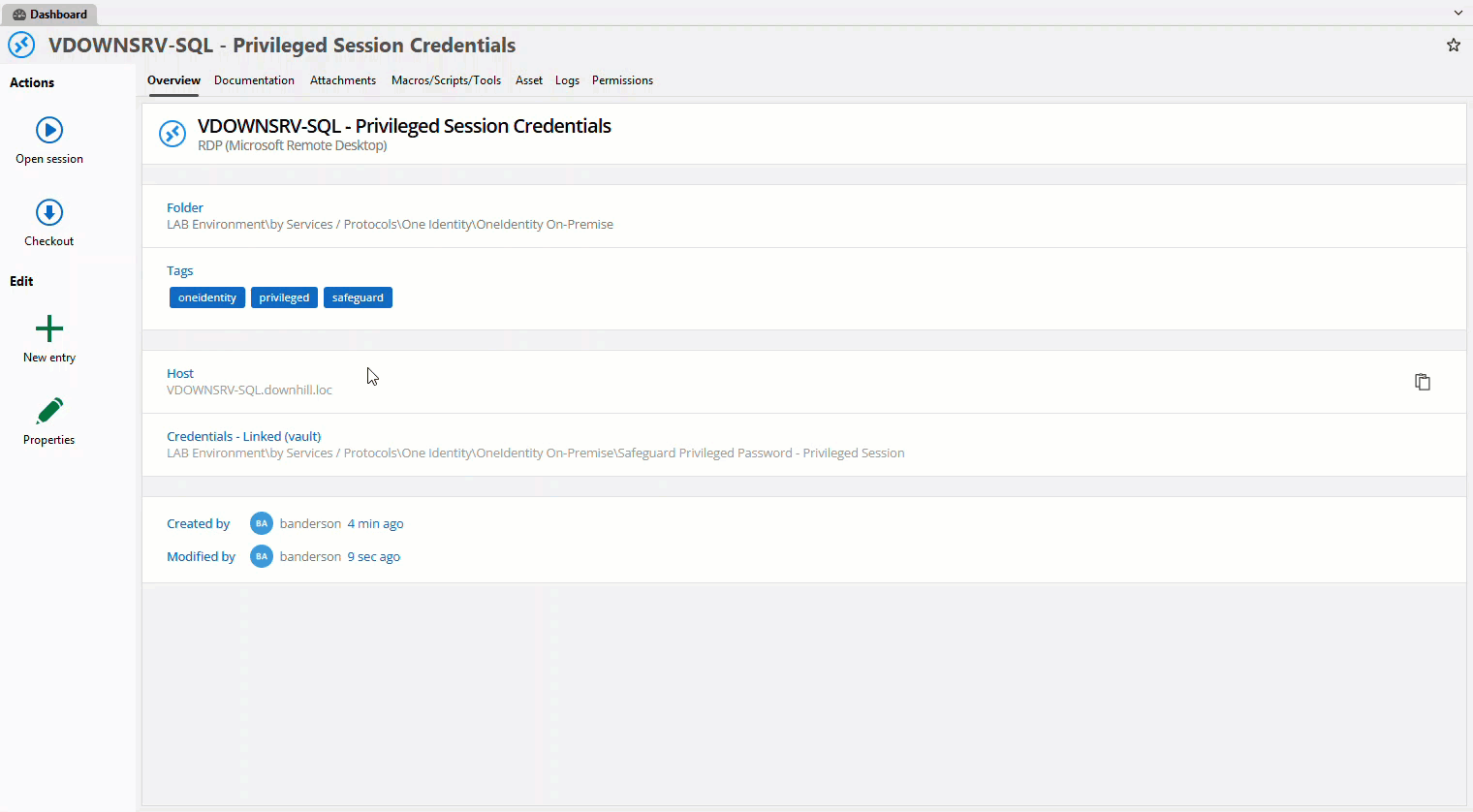
Task: Open the Documentation tab
Action: pos(254,80)
